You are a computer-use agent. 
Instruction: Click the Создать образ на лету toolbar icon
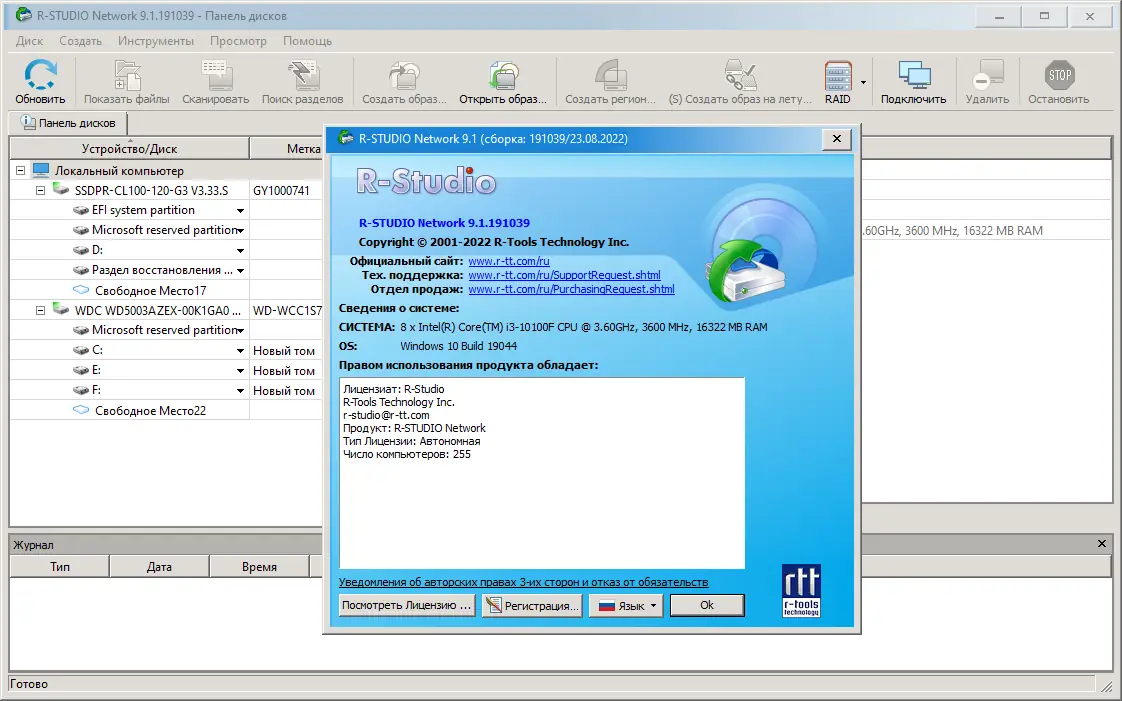[x=741, y=75]
